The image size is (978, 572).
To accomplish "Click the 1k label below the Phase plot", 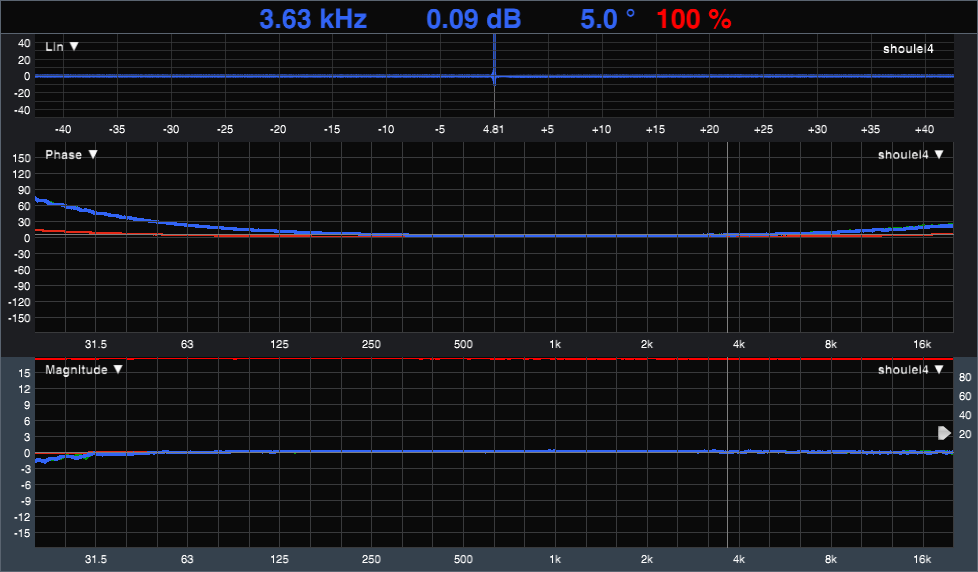I will 554,344.
